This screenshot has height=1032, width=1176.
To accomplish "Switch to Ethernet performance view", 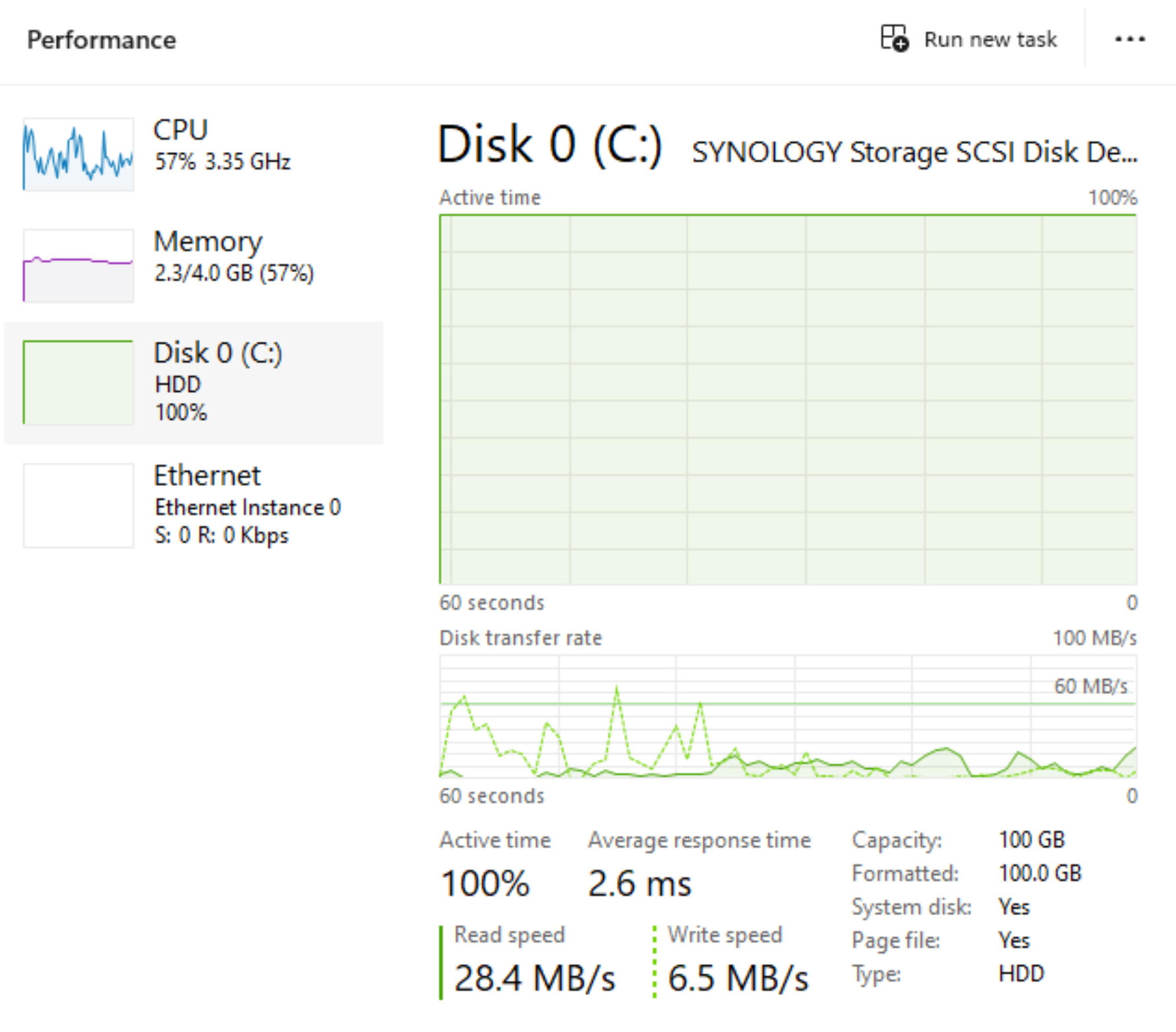I will click(x=194, y=505).
